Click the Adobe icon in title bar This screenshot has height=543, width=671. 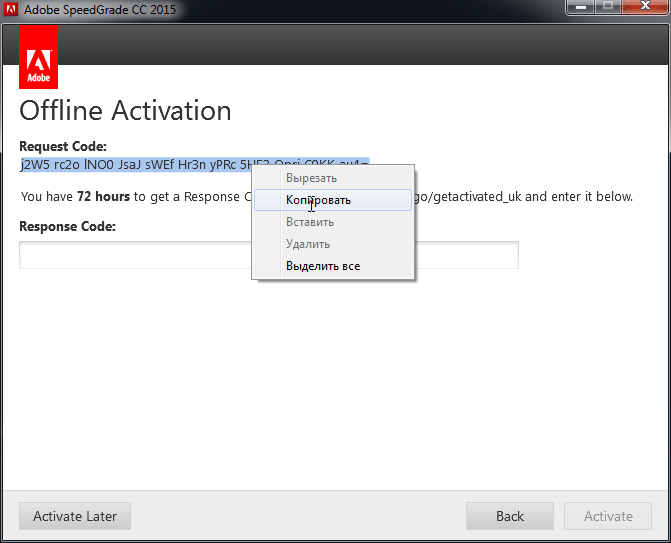click(11, 9)
